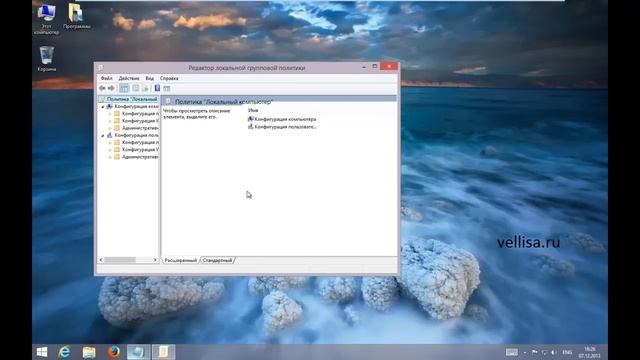Collapse the Конфигурация пользователя tree node
Screen dimensions: 640x360
point(102,136)
